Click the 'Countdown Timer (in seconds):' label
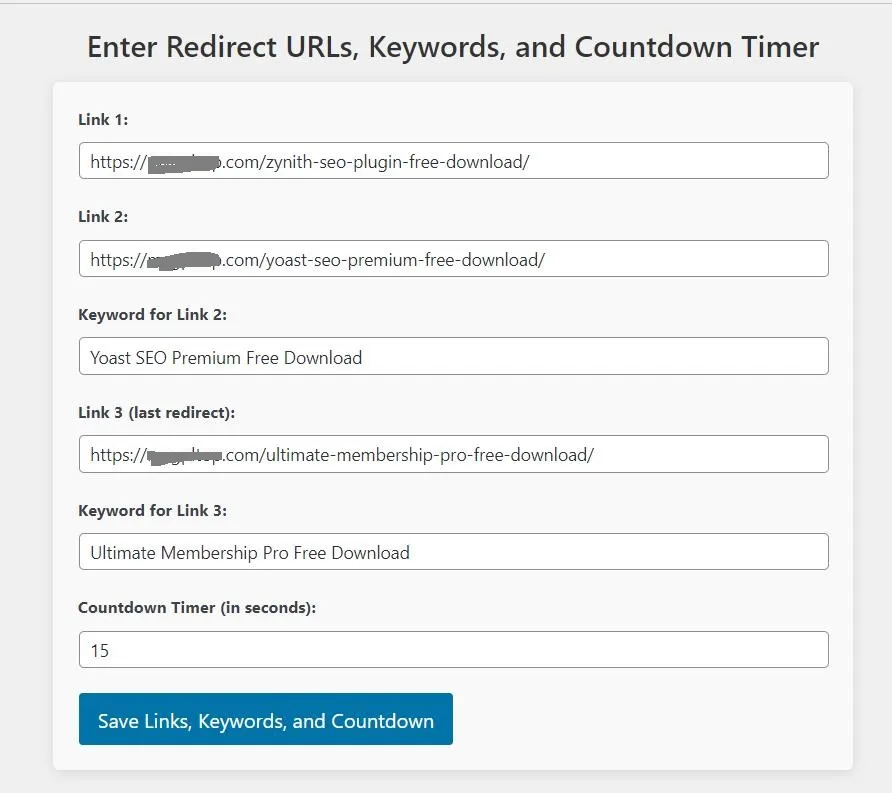The height and width of the screenshot is (793, 892). [197, 607]
